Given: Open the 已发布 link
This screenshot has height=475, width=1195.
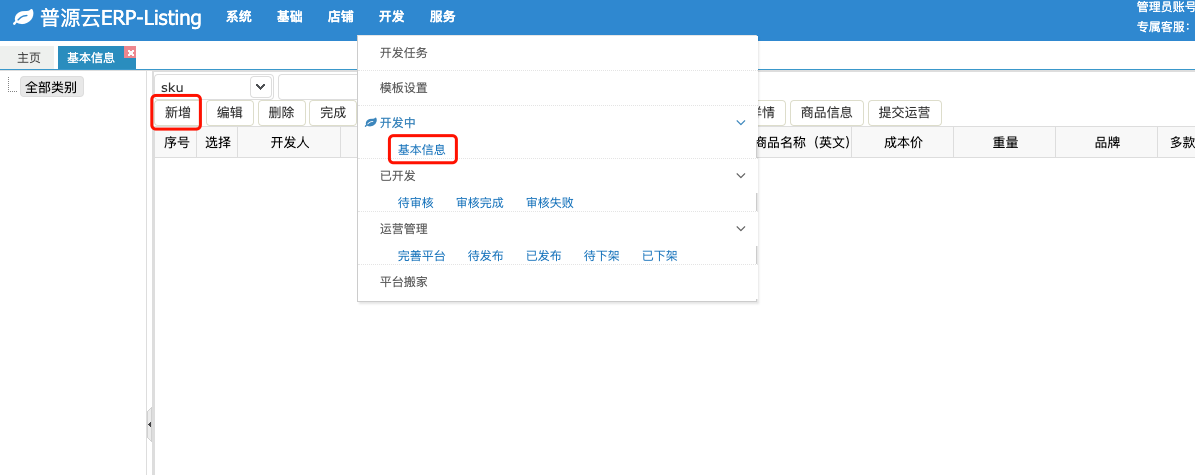Looking at the screenshot, I should tap(543, 256).
